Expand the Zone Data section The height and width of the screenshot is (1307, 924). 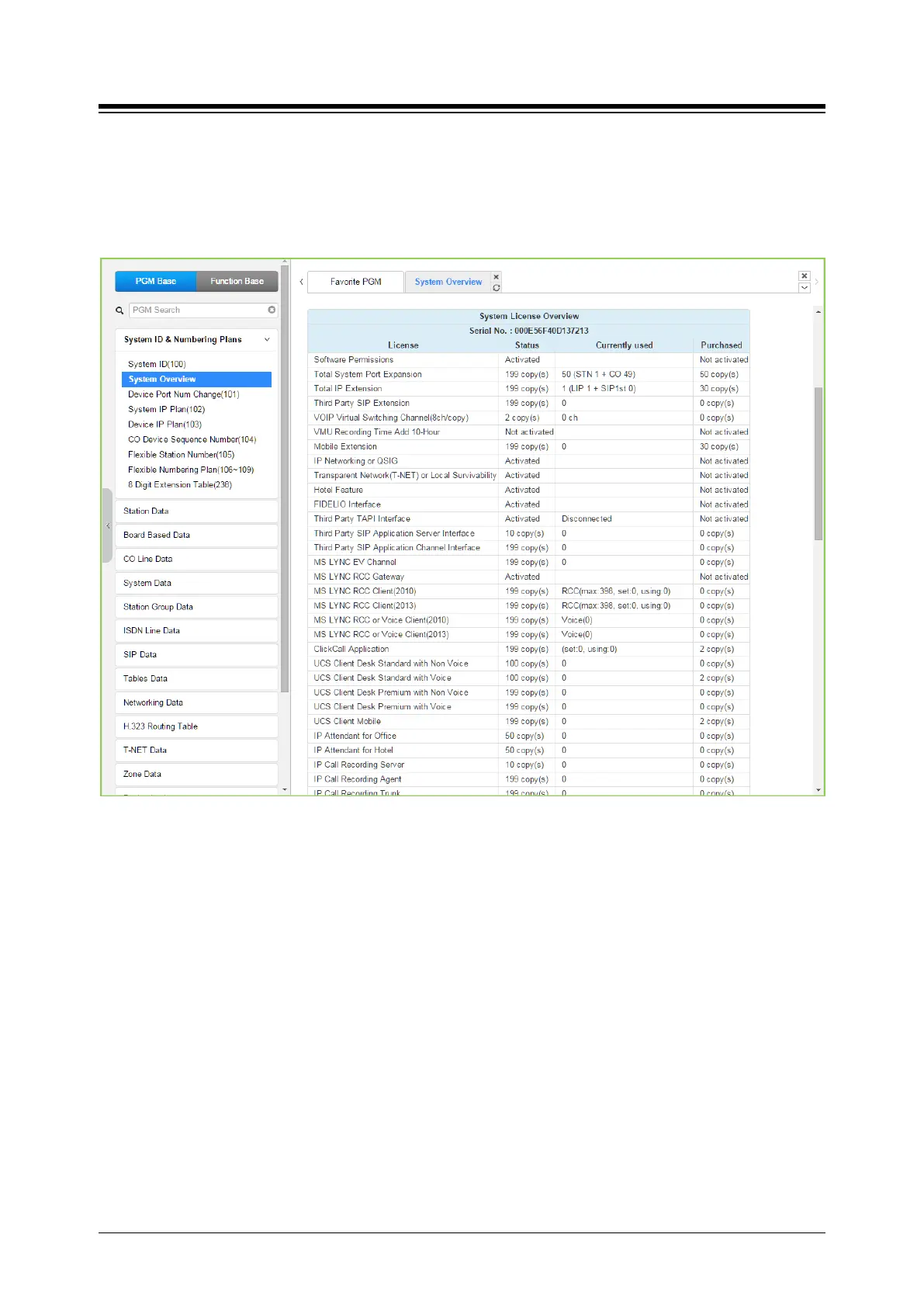[x=196, y=775]
